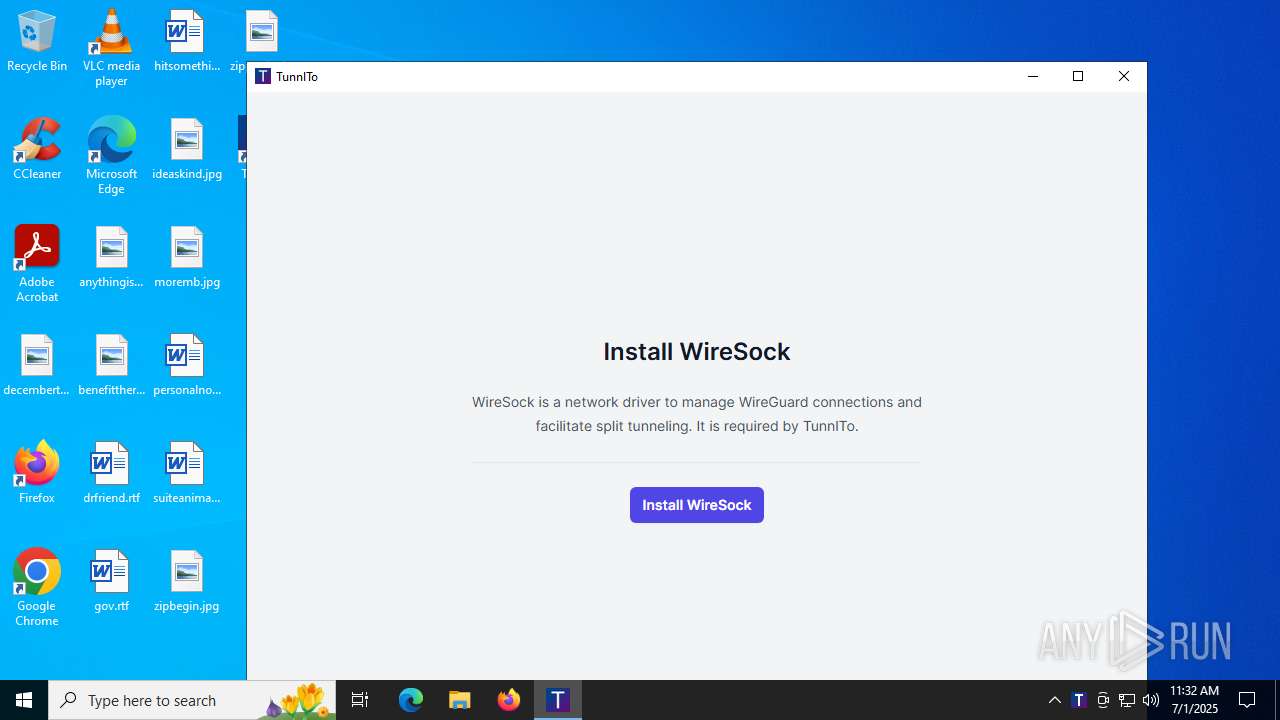Open Task View from the taskbar
The image size is (1280, 720).
tap(361, 700)
